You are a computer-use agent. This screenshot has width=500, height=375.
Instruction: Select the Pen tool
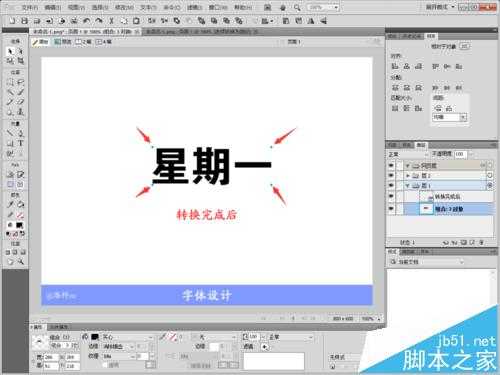(20, 134)
